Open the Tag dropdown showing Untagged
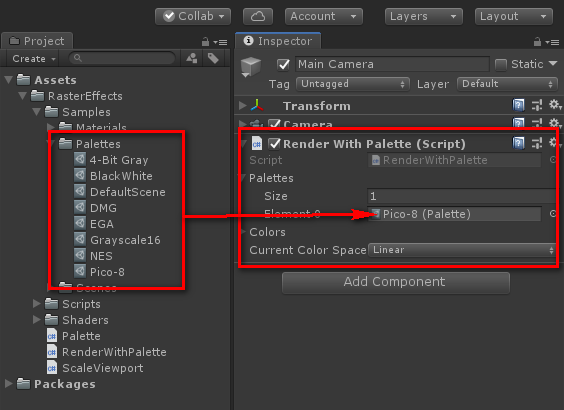This screenshot has width=564, height=410. [353, 84]
